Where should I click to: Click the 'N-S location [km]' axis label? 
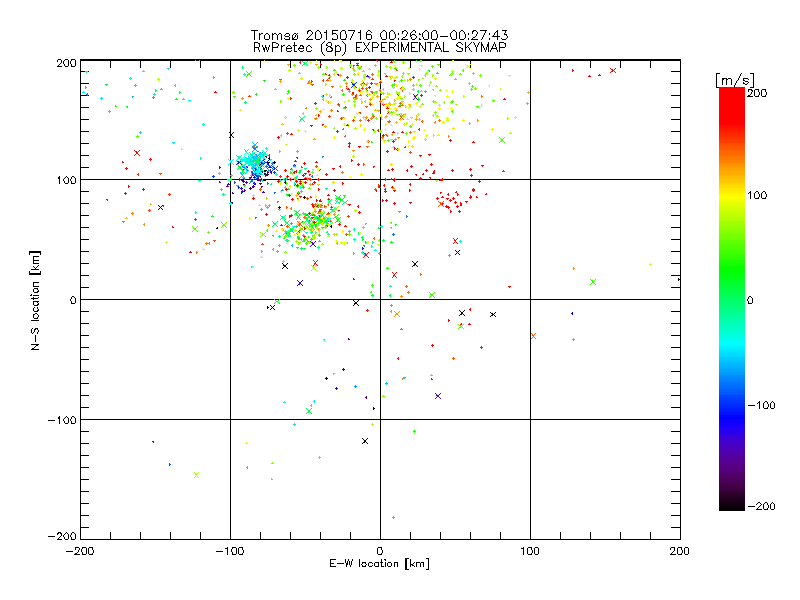pyautogui.click(x=35, y=301)
